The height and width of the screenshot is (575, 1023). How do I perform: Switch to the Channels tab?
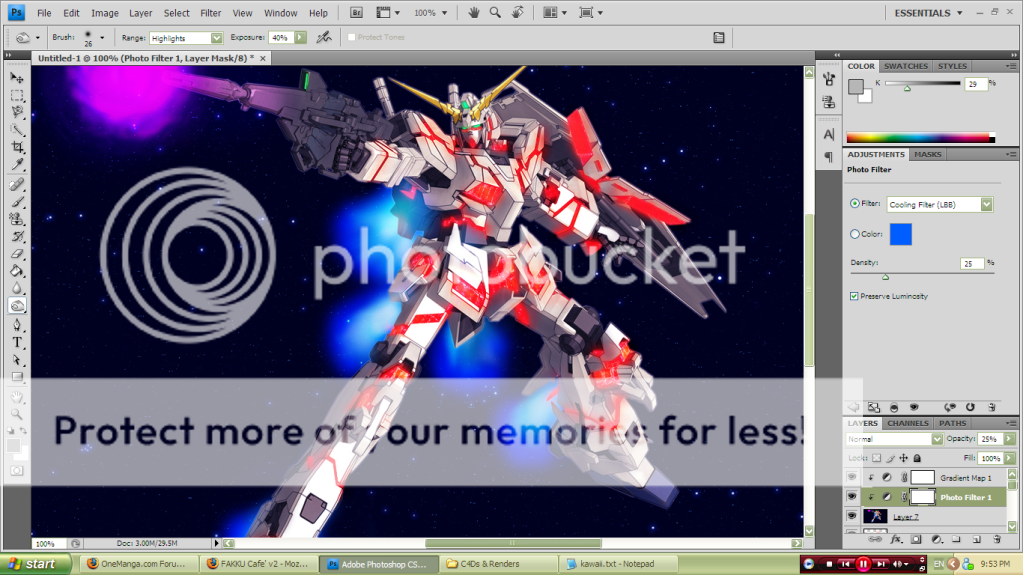tap(908, 423)
